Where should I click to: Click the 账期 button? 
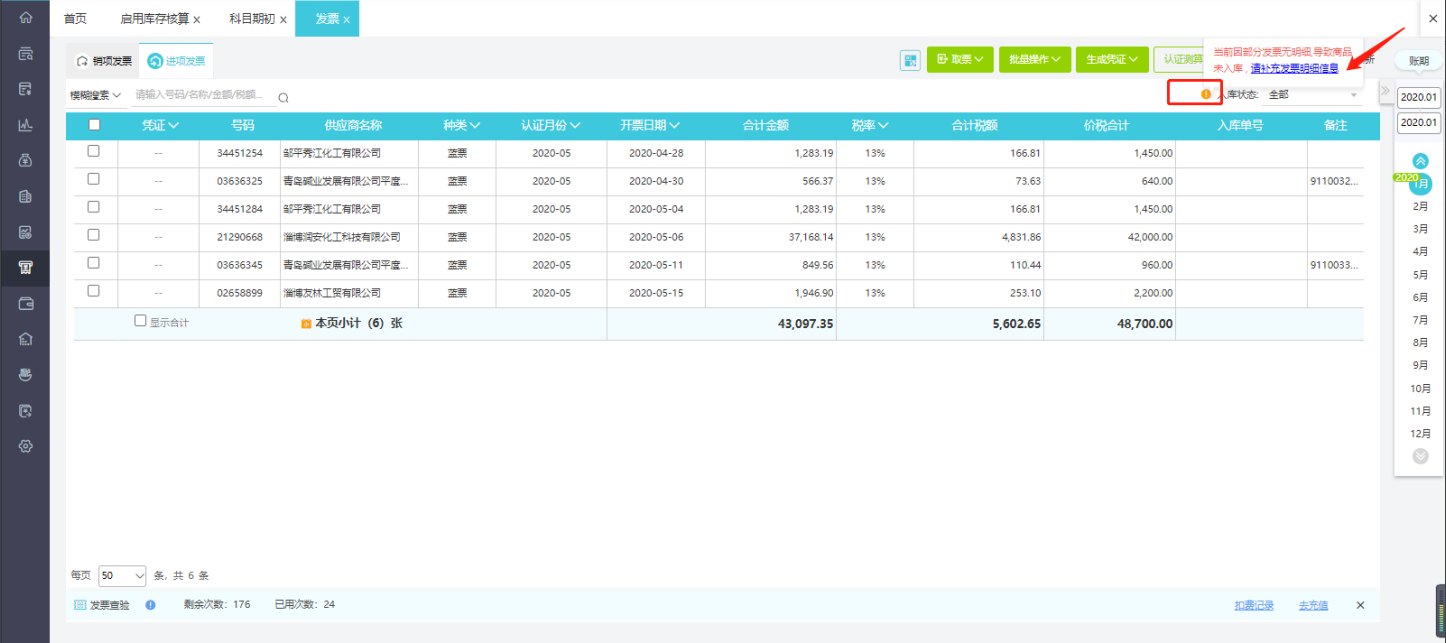tap(1419, 61)
